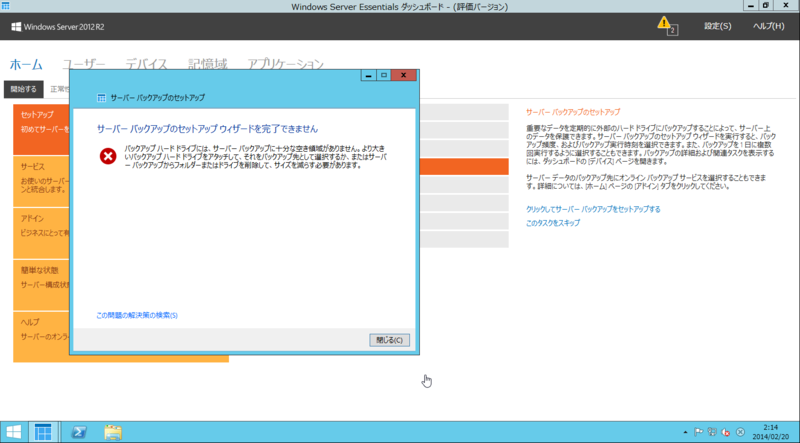
Task: Minimize the Dashboard main window
Action: (x=751, y=6)
